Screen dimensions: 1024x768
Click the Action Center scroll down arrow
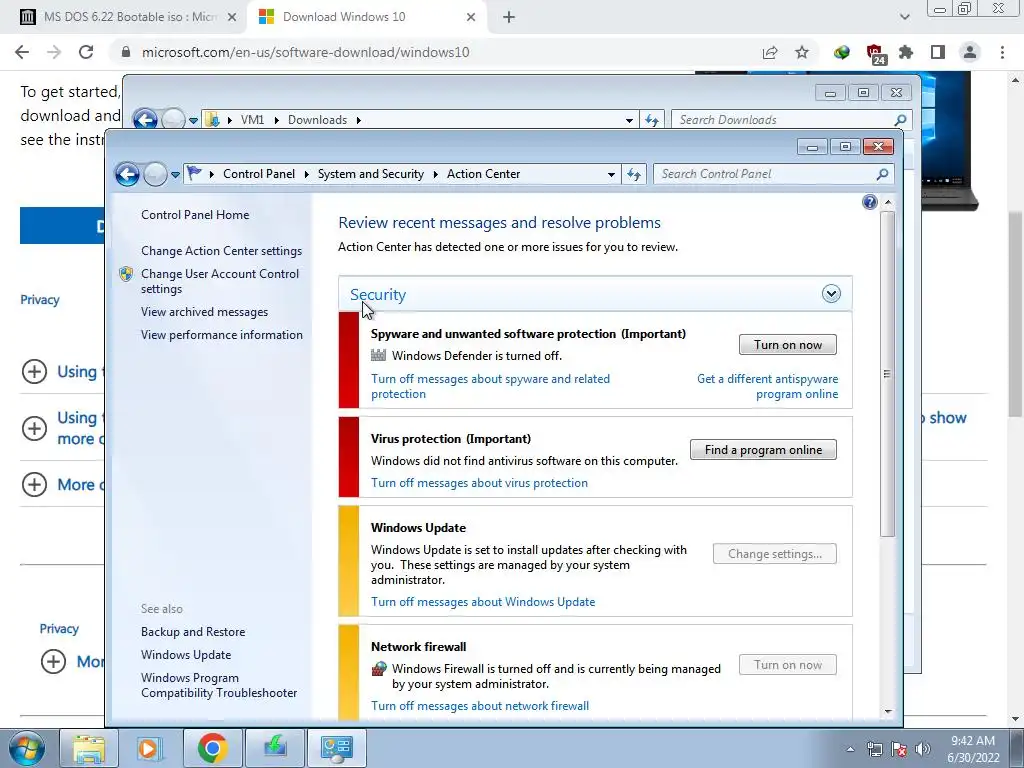[x=888, y=712]
